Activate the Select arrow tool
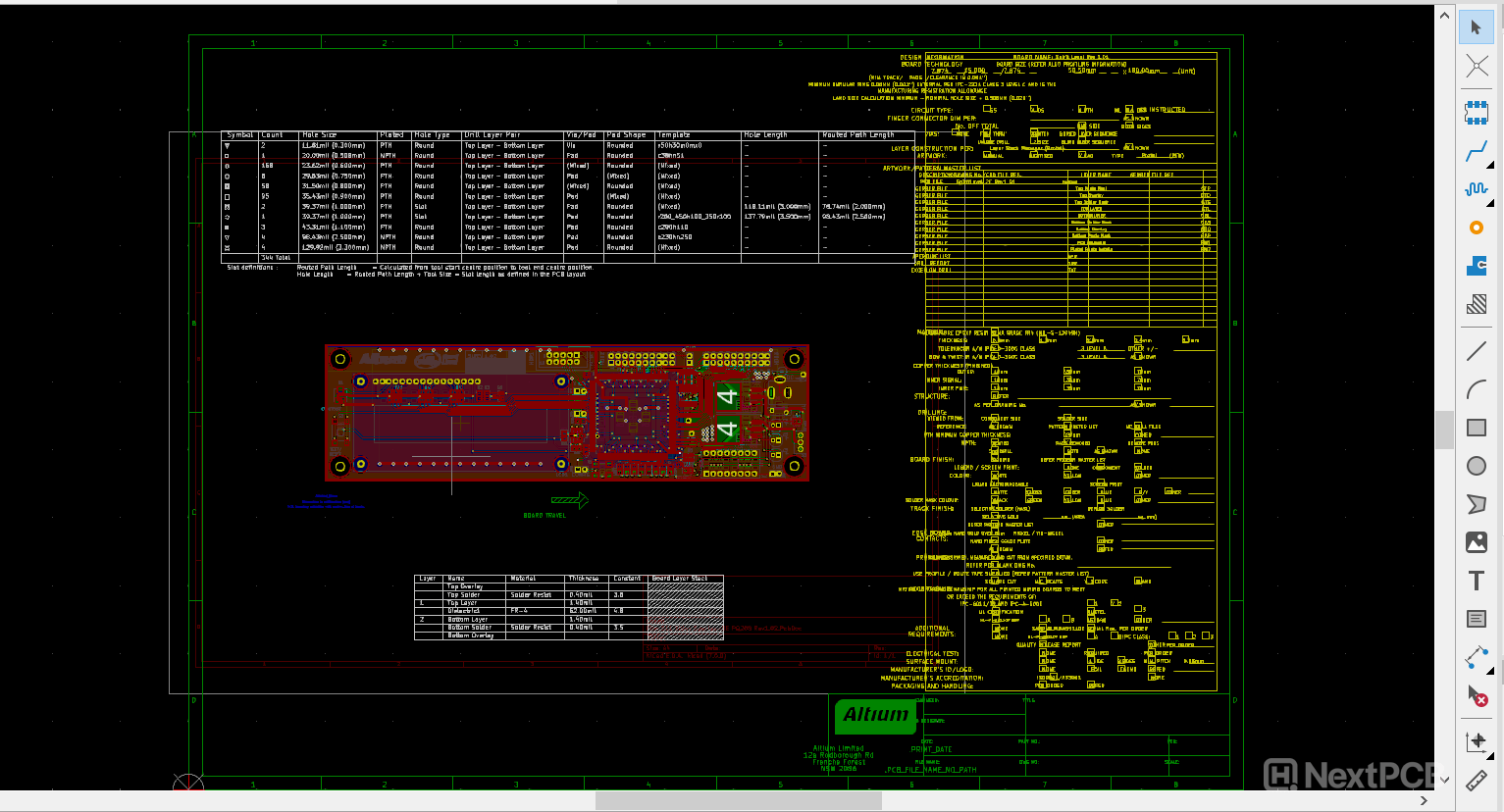This screenshot has width=1504, height=812. (x=1477, y=27)
